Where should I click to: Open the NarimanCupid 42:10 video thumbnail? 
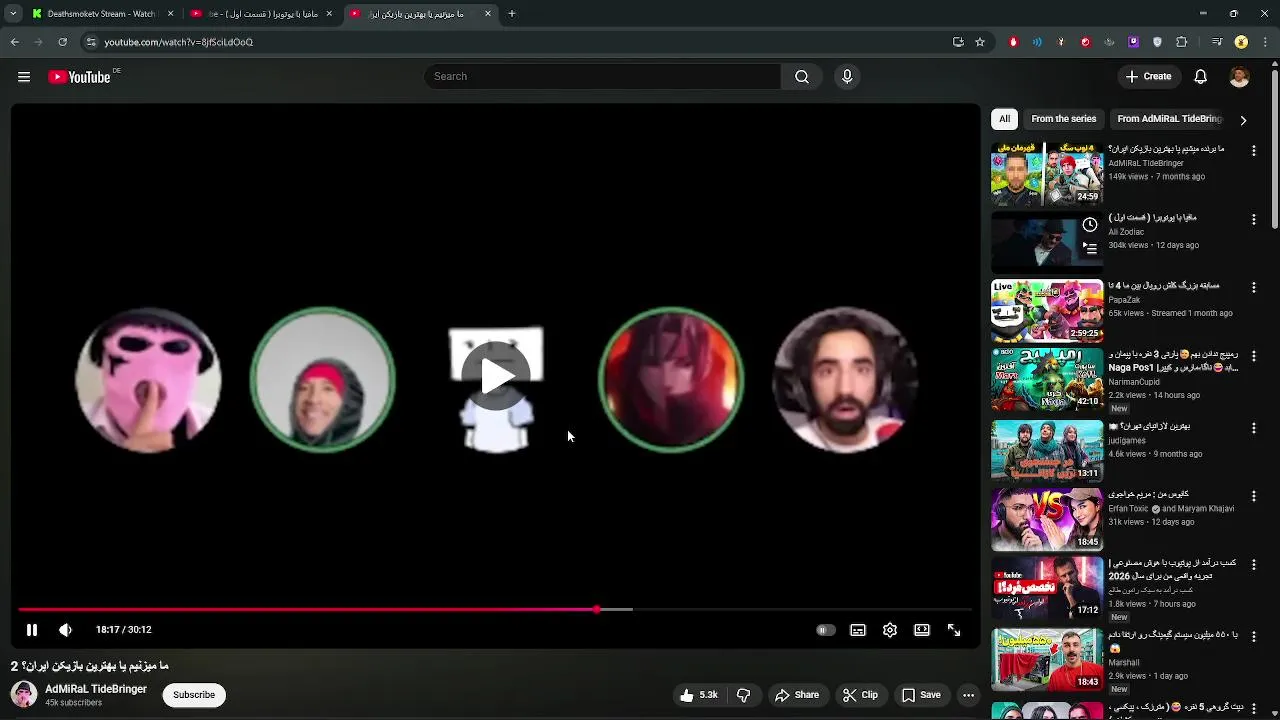(x=1047, y=379)
